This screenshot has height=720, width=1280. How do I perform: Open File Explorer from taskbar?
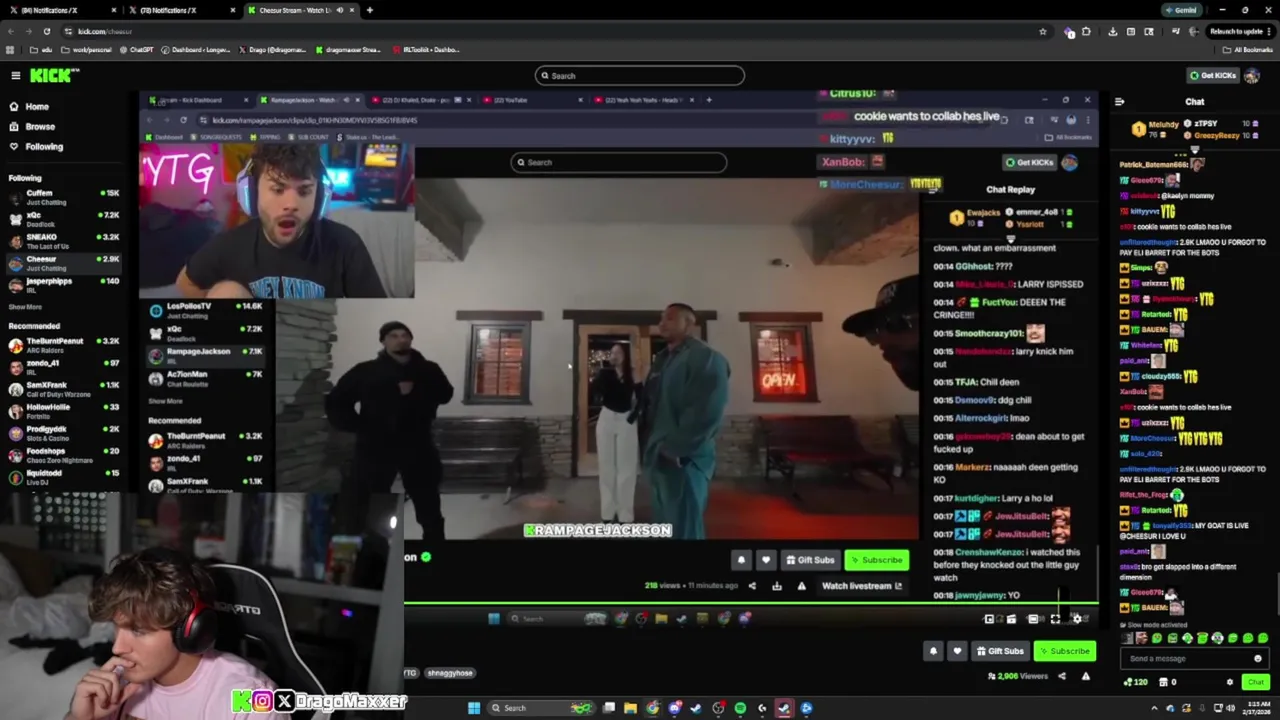point(630,708)
